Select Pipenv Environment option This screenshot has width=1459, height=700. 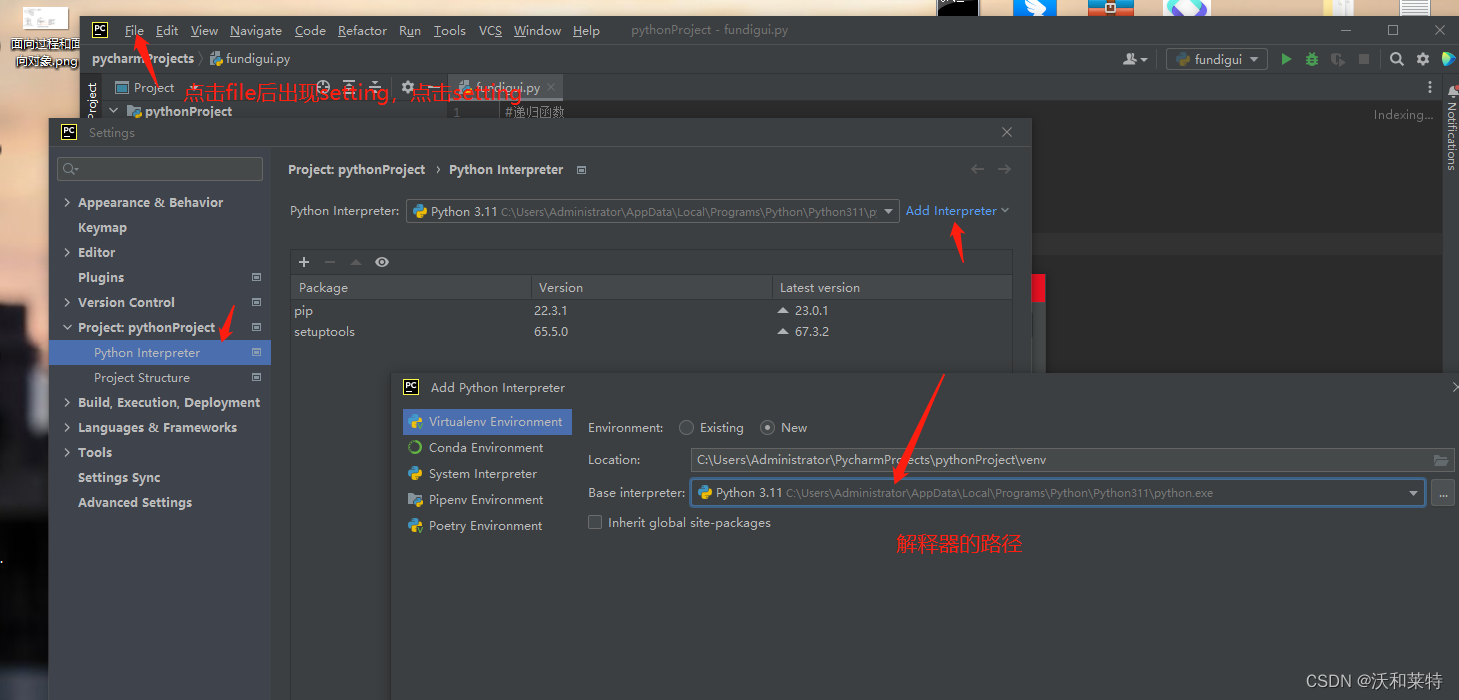pyautogui.click(x=486, y=500)
